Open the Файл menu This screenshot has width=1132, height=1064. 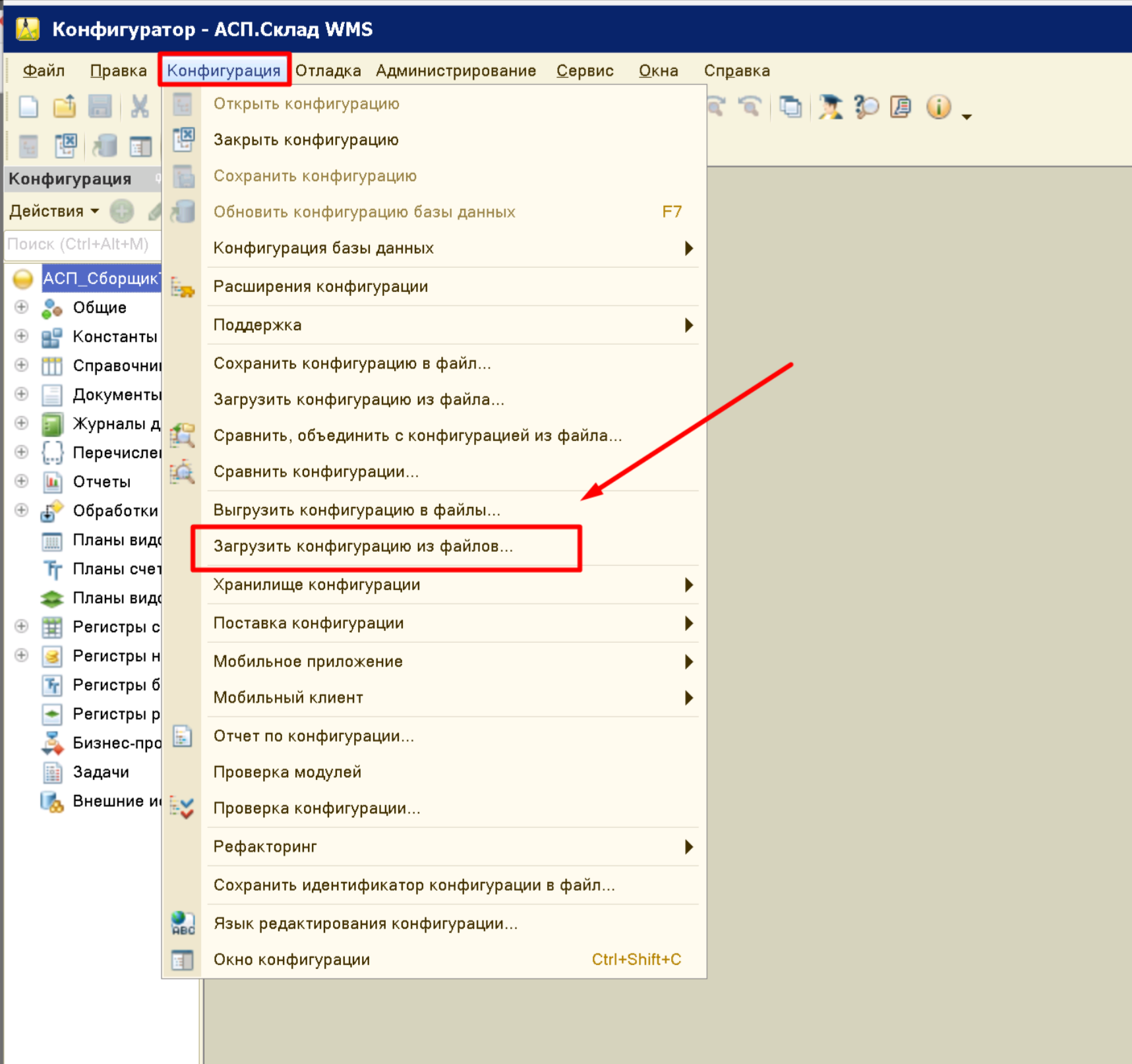[44, 71]
